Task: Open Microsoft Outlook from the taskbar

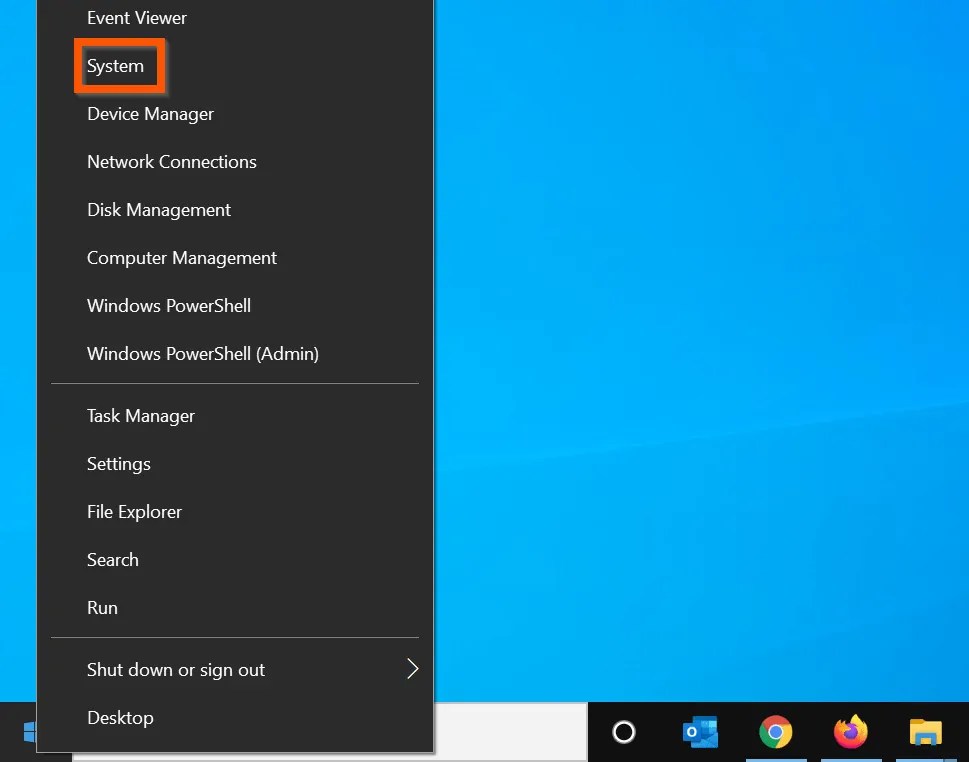Action: point(700,732)
